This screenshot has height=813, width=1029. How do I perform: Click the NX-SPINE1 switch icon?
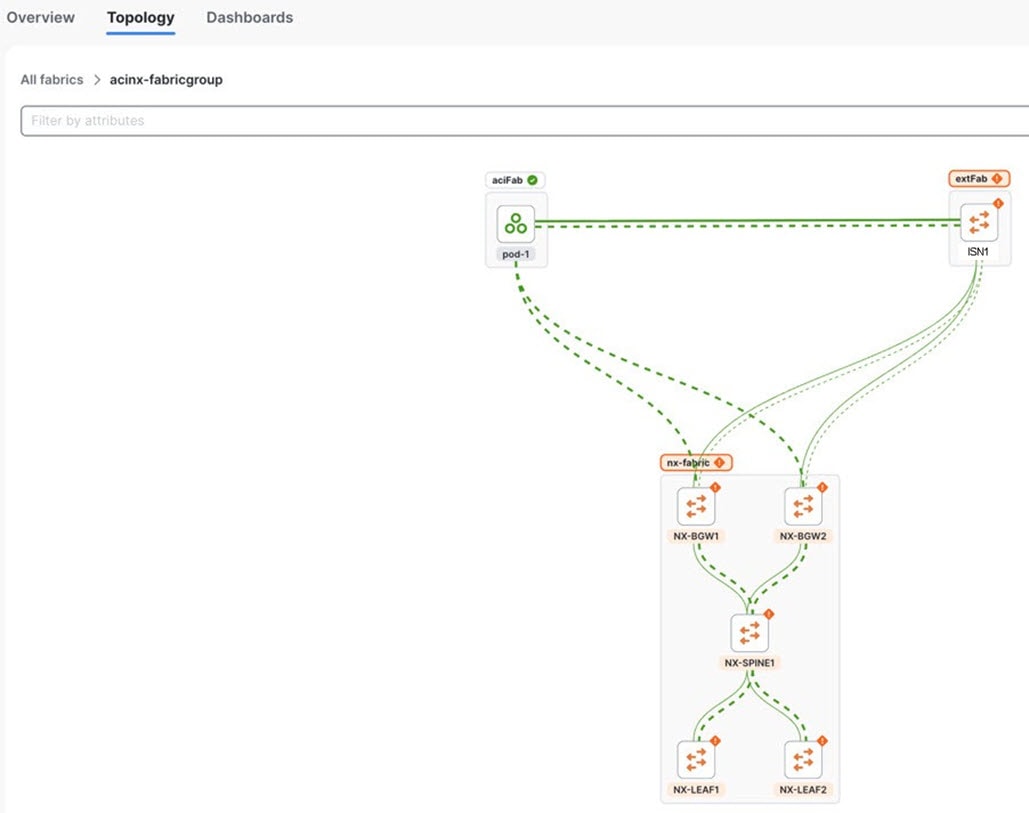(x=751, y=632)
